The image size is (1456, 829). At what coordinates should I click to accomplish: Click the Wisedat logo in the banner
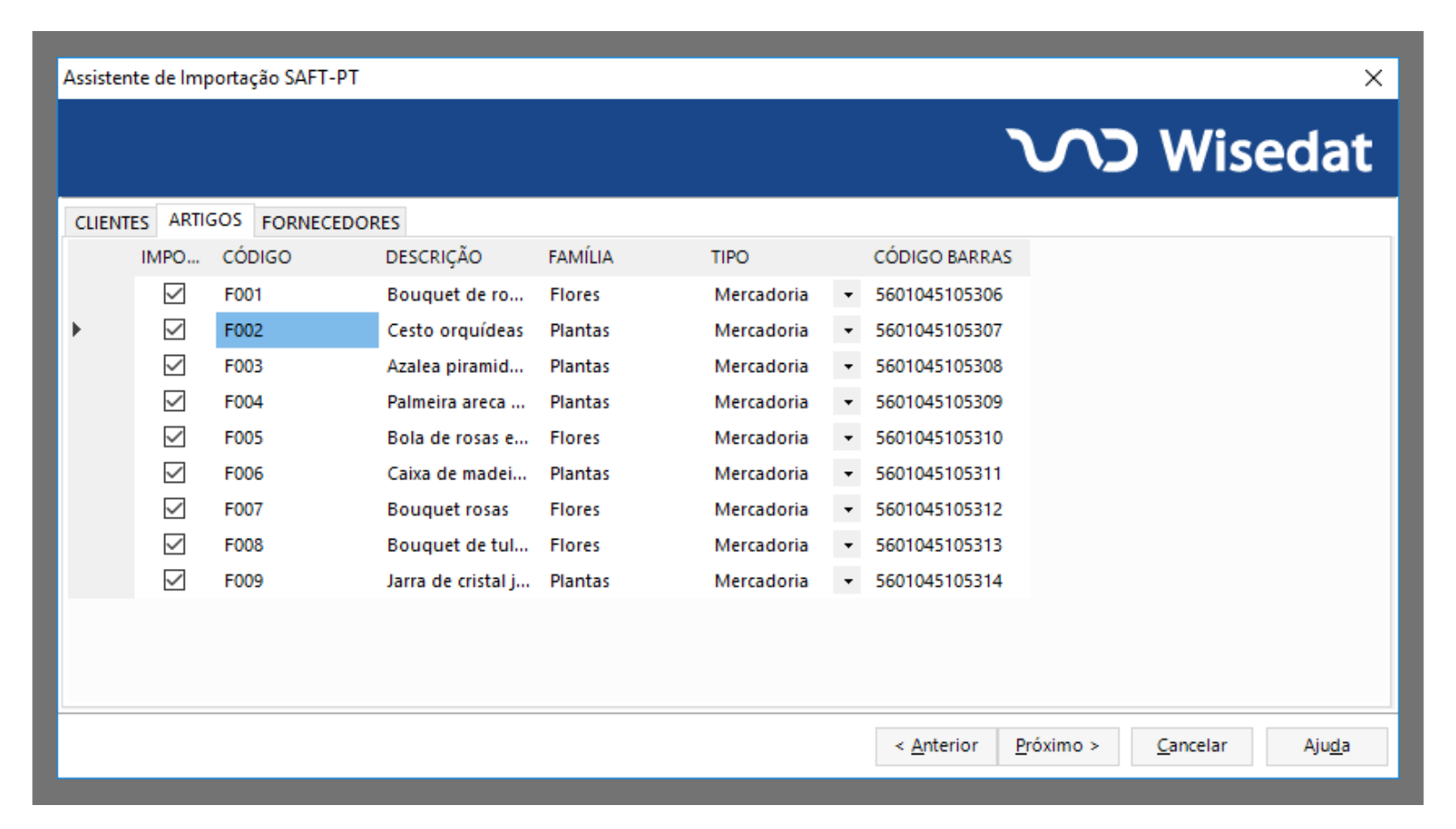coord(1190,150)
